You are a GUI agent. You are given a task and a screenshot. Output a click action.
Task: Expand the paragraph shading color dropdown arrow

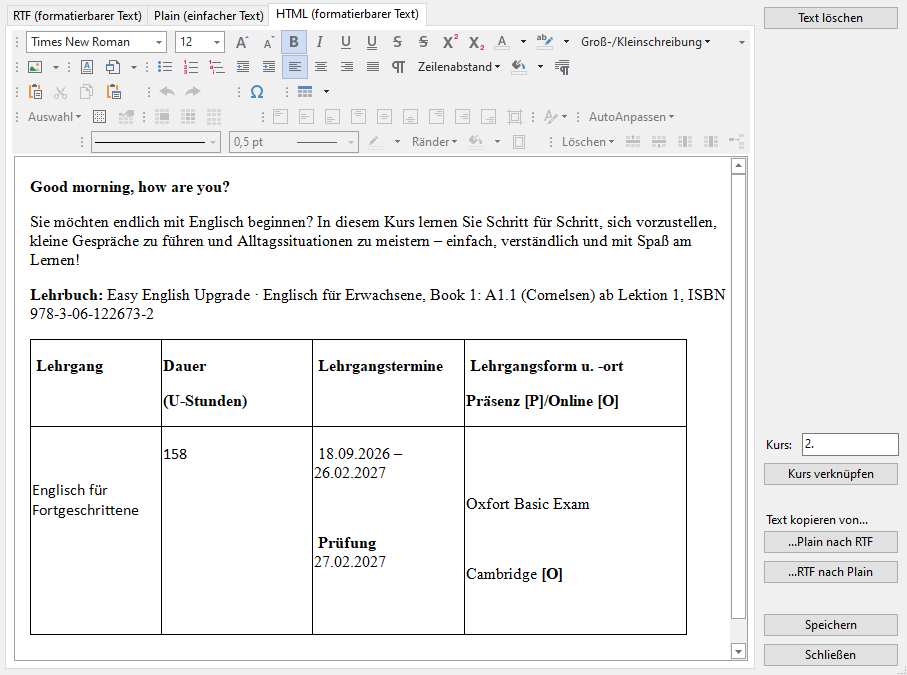[540, 67]
